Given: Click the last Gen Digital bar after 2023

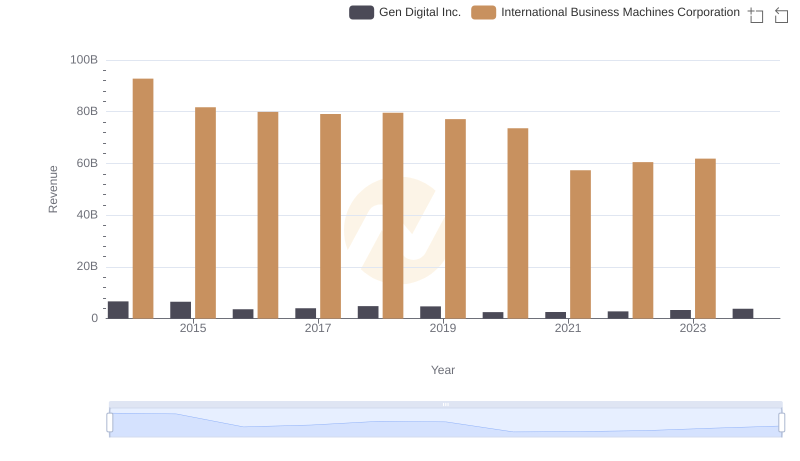Looking at the screenshot, I should (743, 314).
